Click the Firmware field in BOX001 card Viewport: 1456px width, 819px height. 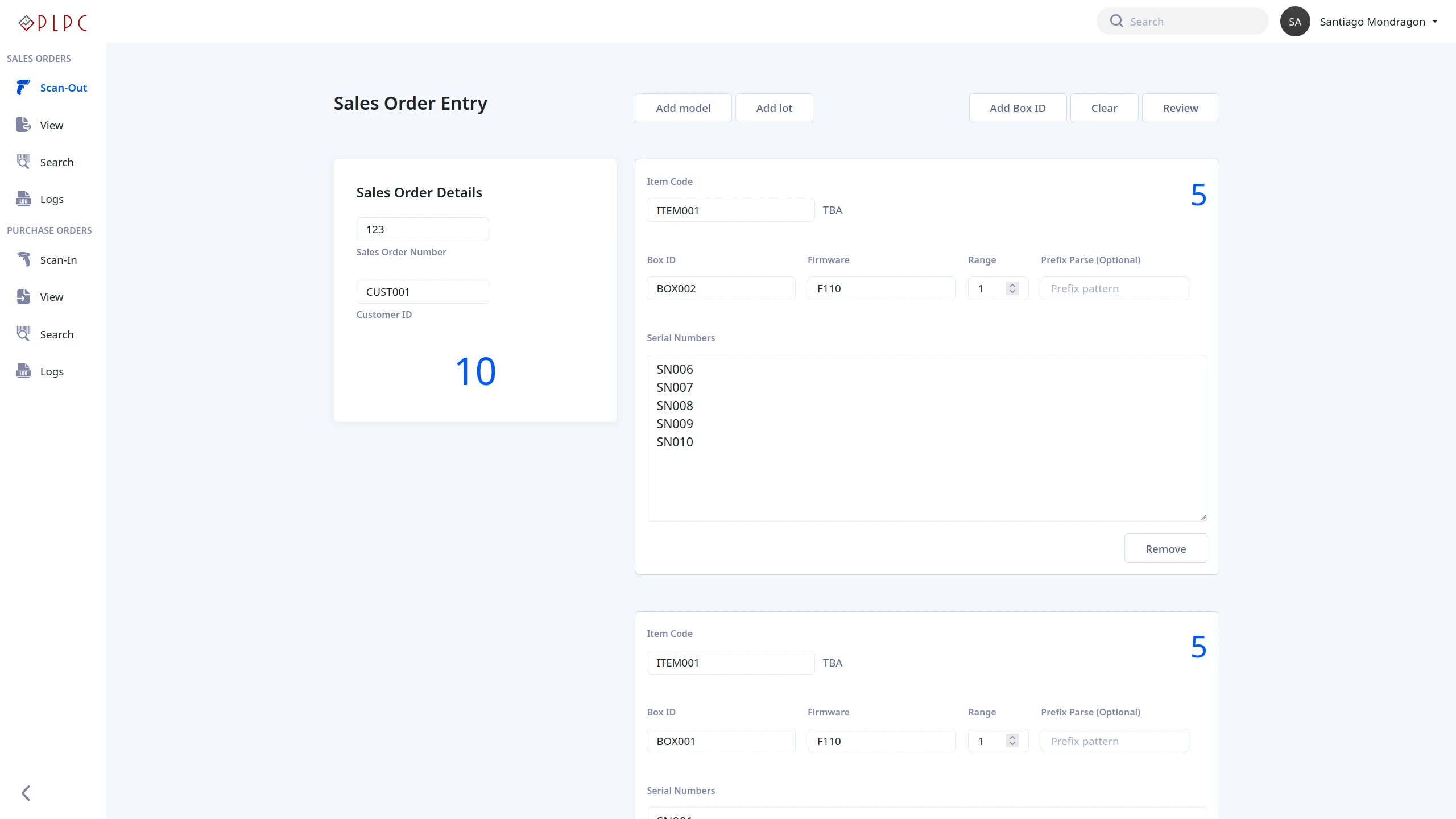click(882, 741)
